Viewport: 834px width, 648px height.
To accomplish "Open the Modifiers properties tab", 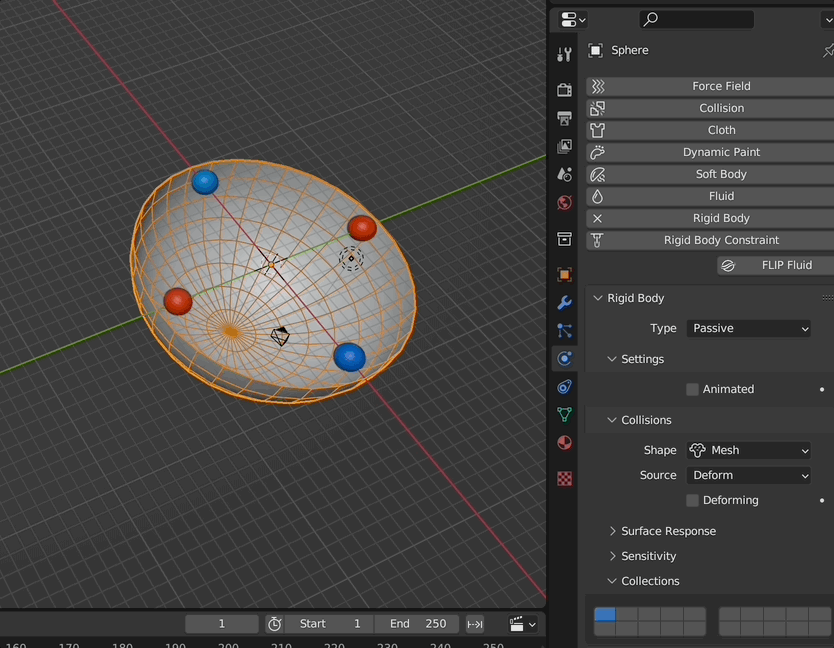I will click(564, 303).
